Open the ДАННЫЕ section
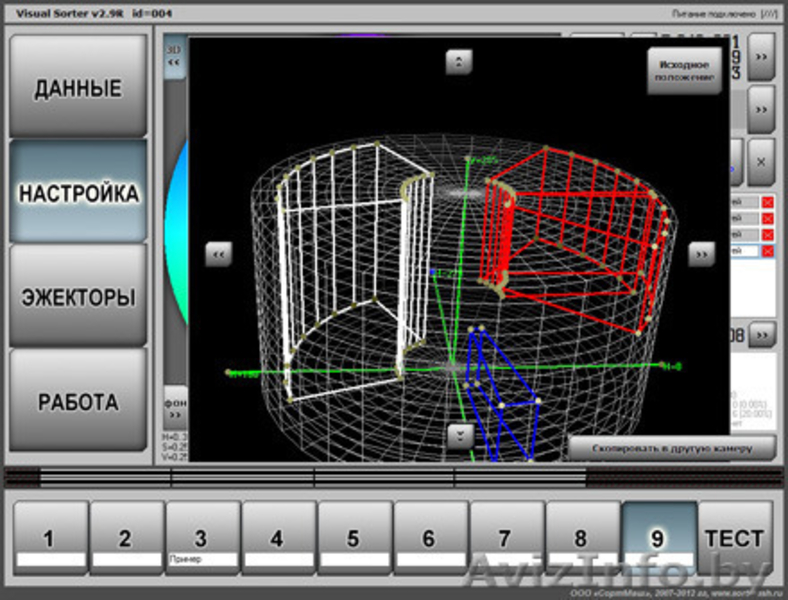Image resolution: width=788 pixels, height=600 pixels. pyautogui.click(x=78, y=88)
